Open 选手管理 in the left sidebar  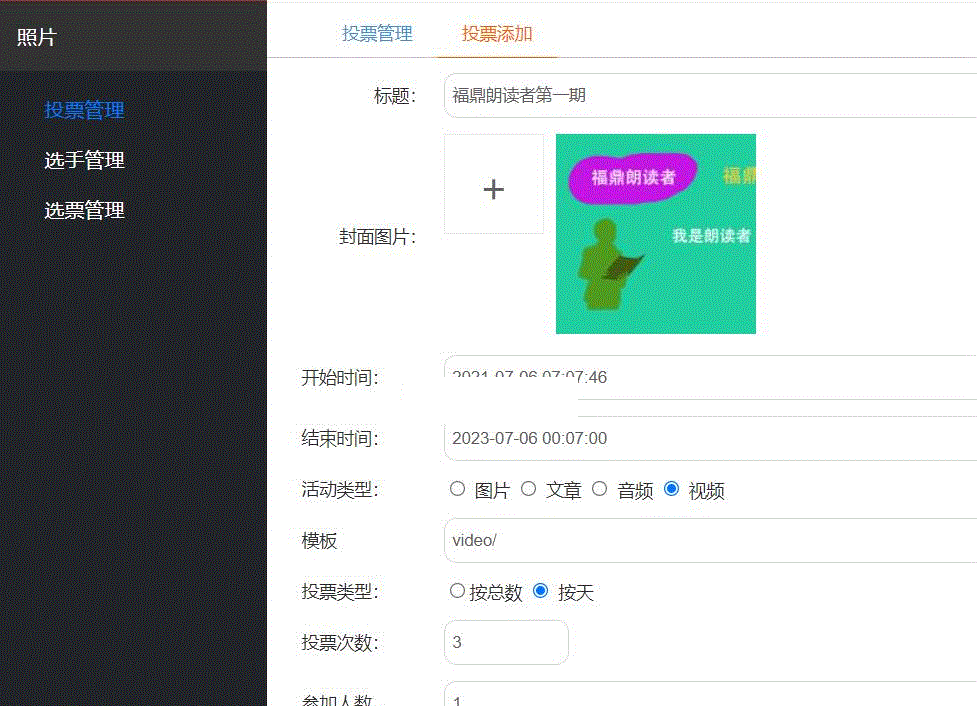[84, 160]
